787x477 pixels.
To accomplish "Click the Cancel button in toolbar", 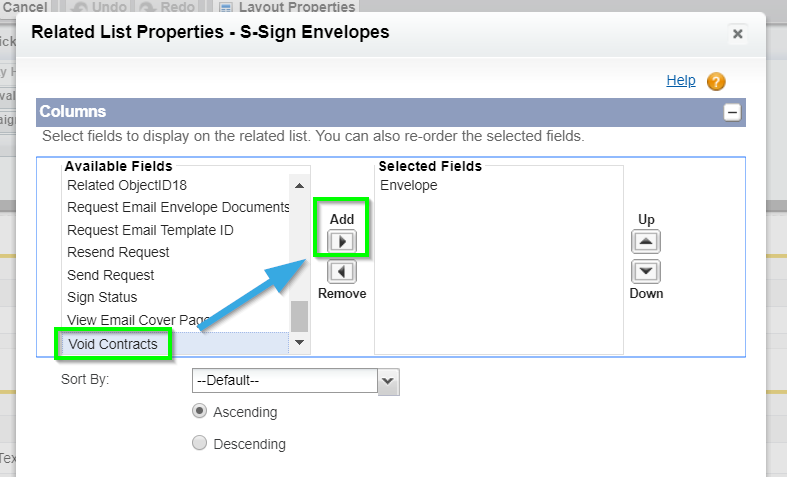I will coord(25,7).
